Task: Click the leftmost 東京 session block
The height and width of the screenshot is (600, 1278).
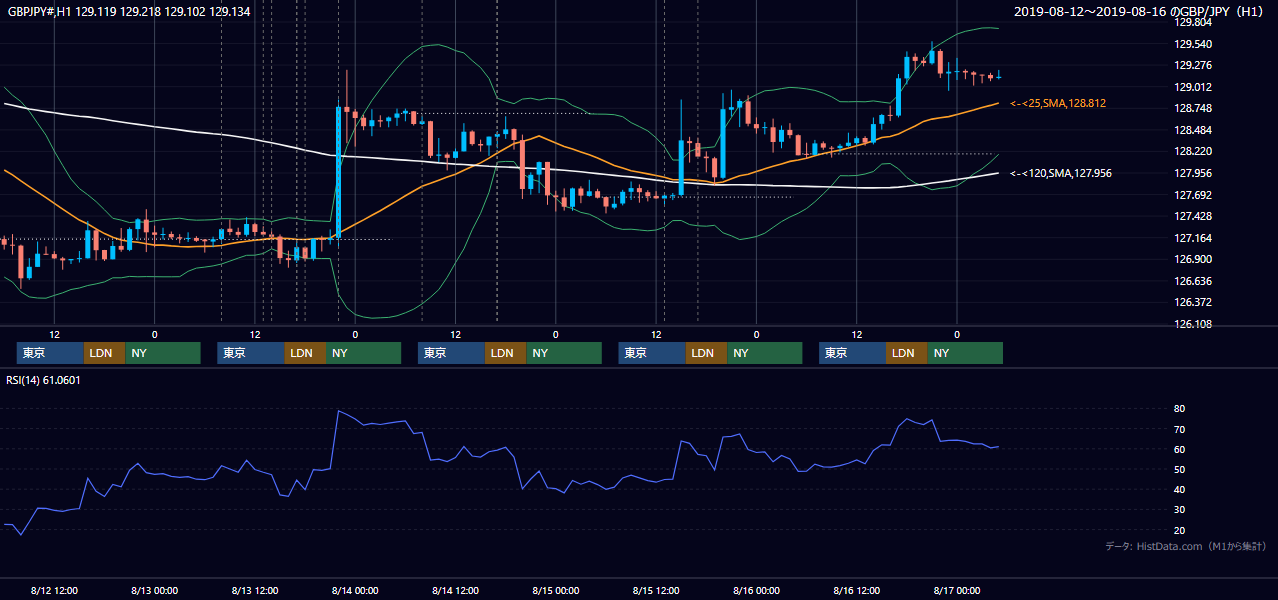Action: click(50, 353)
